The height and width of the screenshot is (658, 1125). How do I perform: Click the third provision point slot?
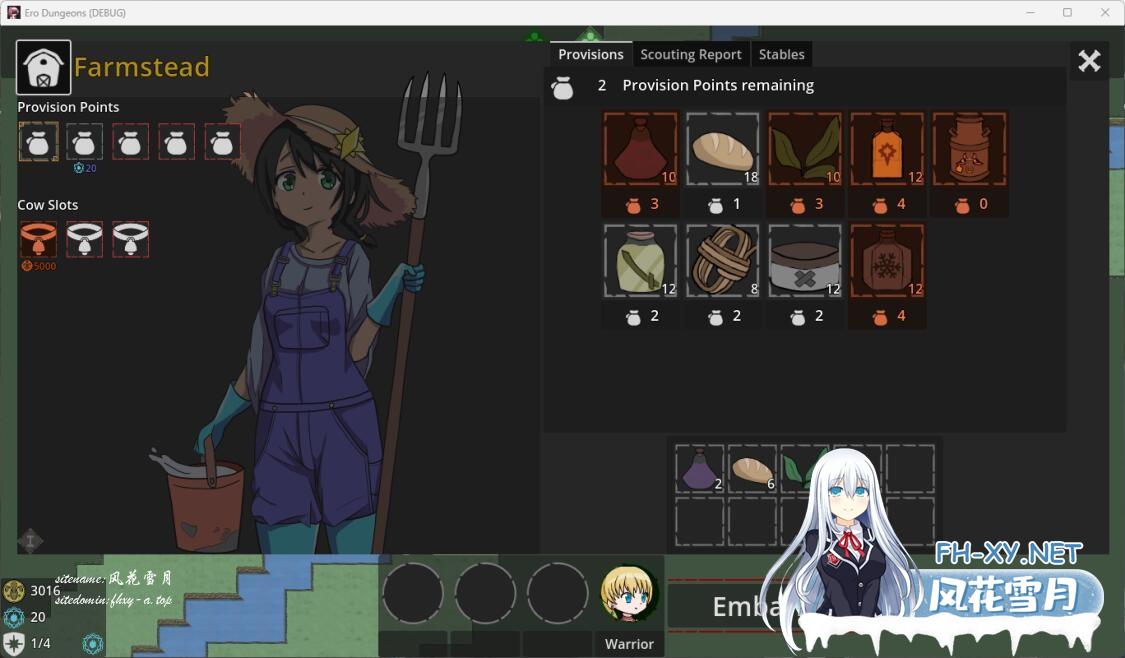[130, 141]
